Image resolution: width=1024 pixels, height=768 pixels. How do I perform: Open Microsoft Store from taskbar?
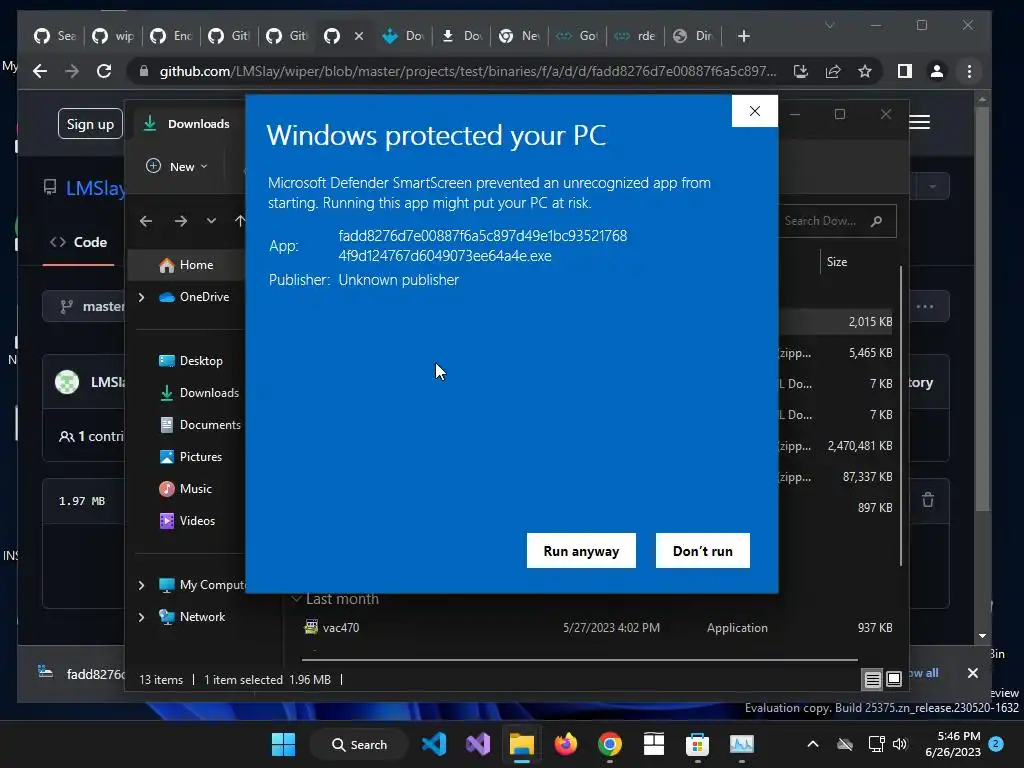[697, 744]
